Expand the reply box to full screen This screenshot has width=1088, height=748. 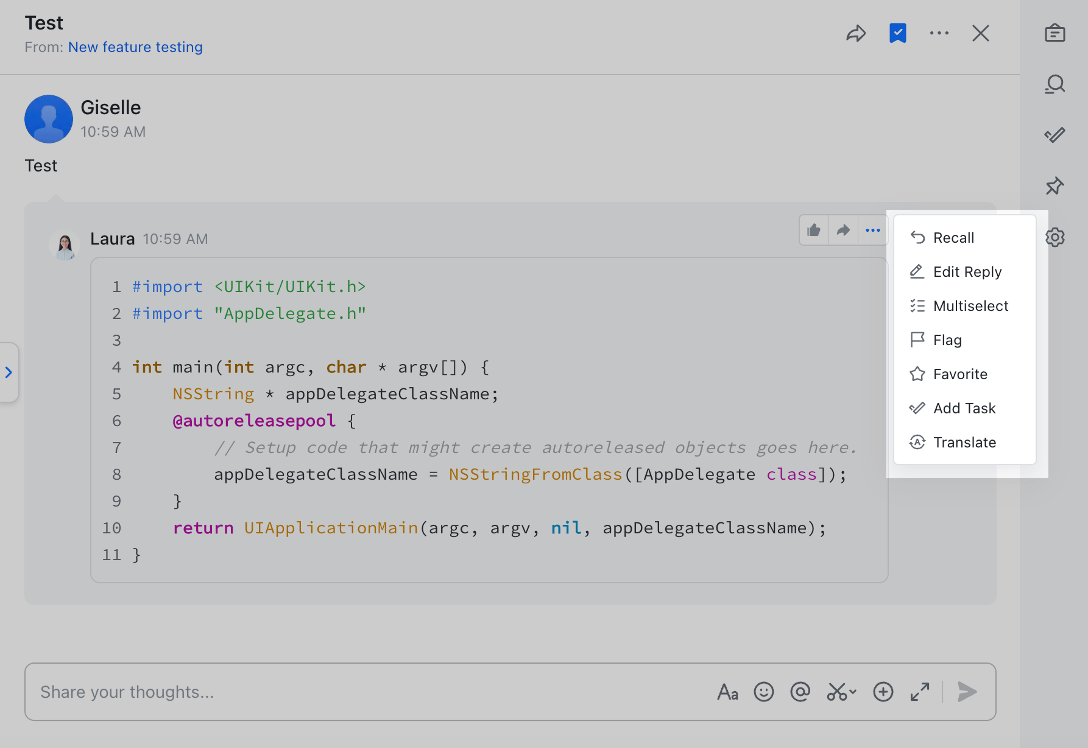point(920,691)
